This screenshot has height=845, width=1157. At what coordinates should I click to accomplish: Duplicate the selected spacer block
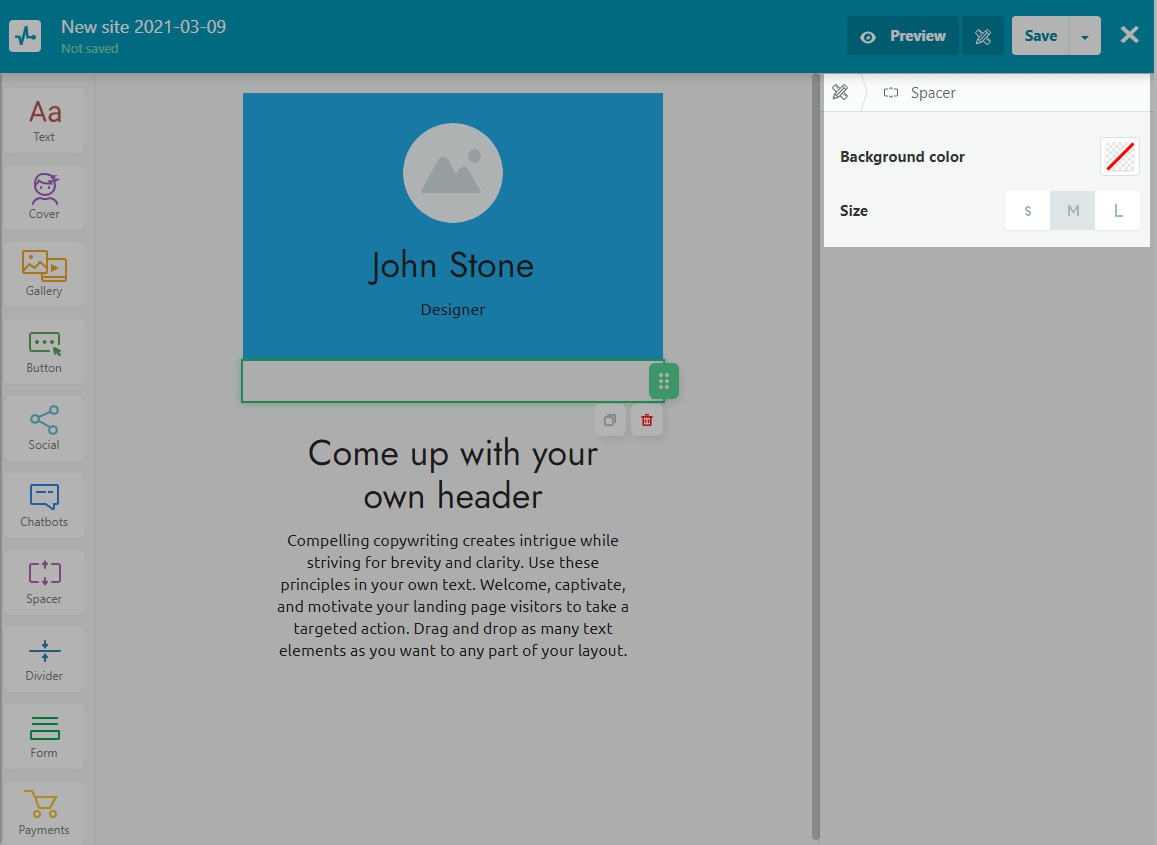tap(610, 420)
